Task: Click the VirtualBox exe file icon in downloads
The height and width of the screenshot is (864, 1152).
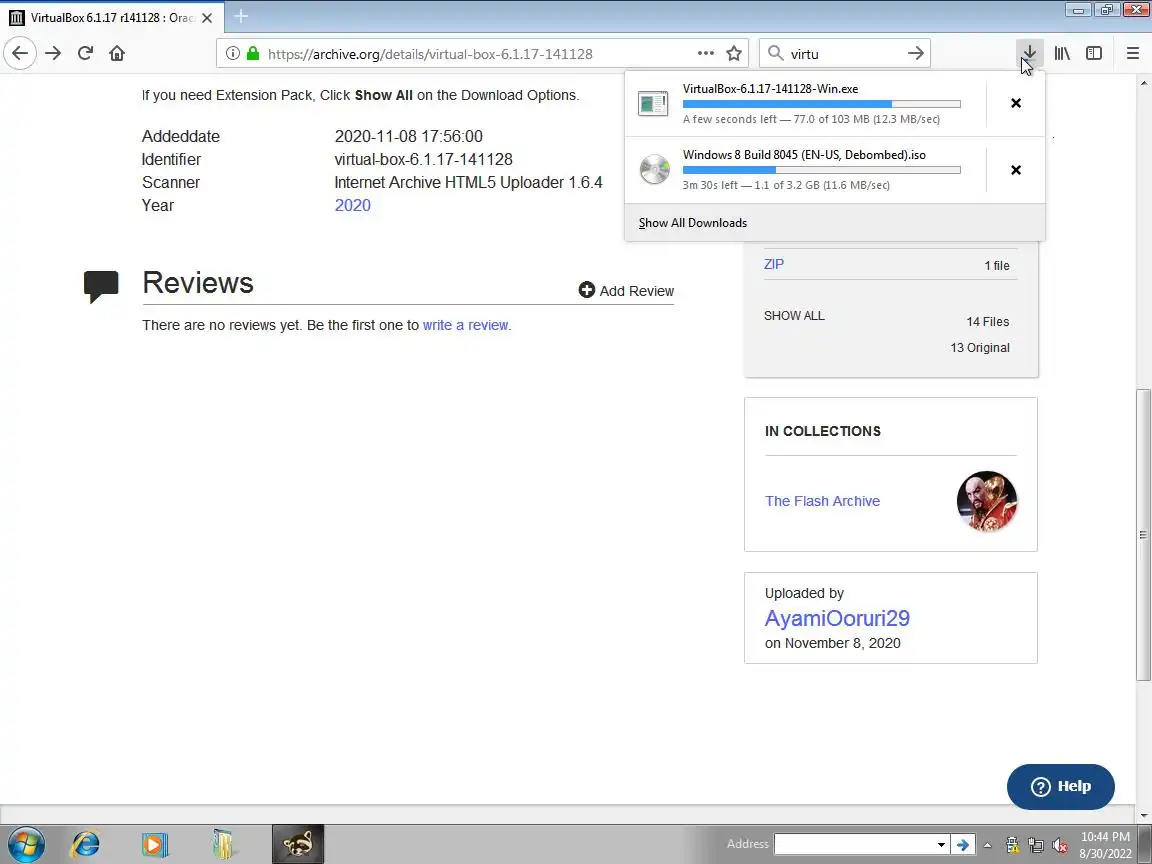Action: pyautogui.click(x=653, y=104)
